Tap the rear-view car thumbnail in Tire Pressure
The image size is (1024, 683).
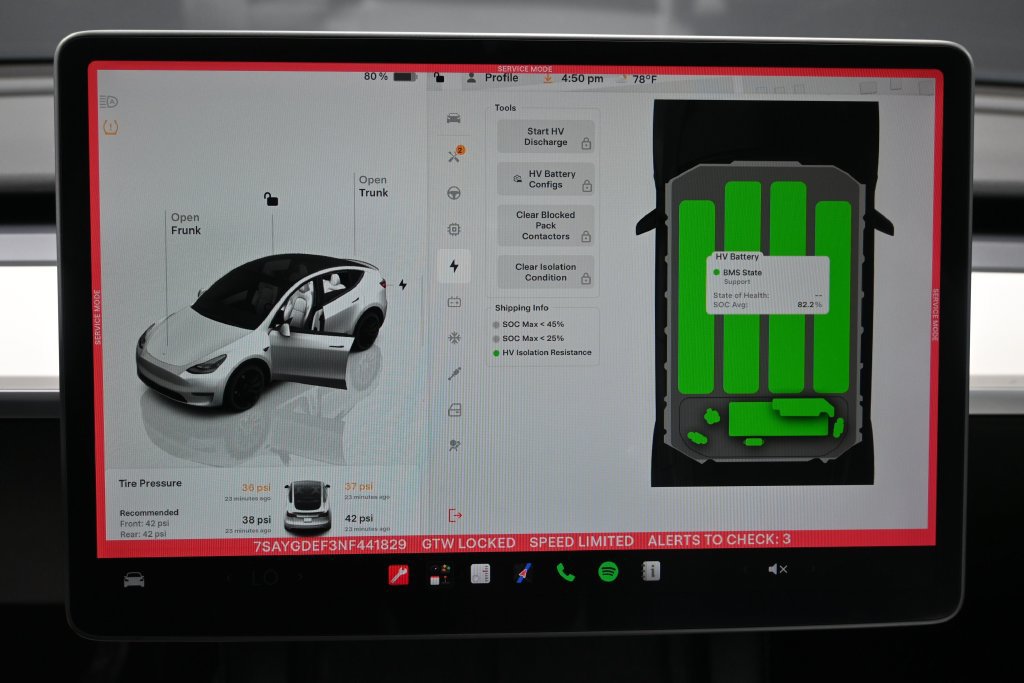click(308, 507)
